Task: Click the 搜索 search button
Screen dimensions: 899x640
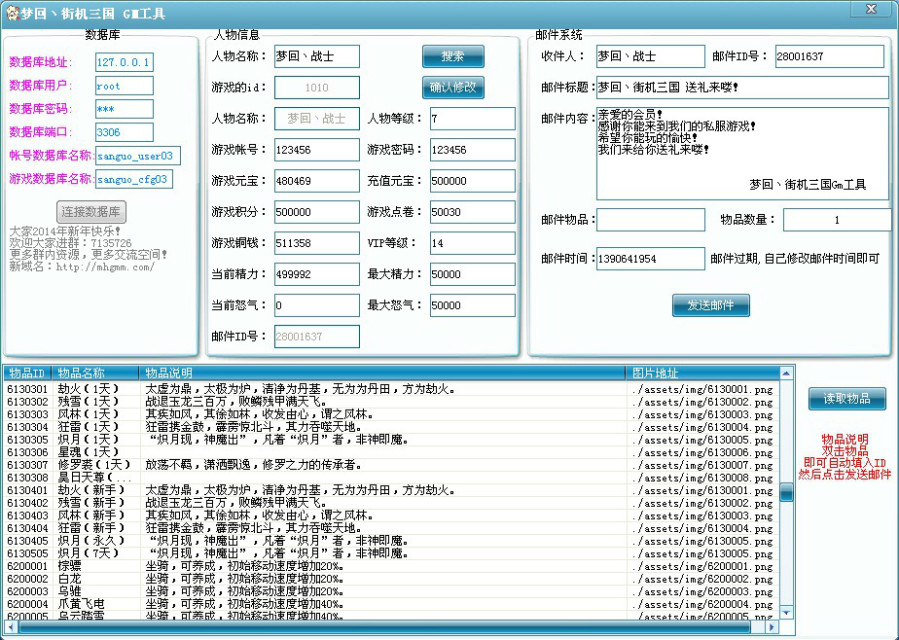Action: [453, 56]
